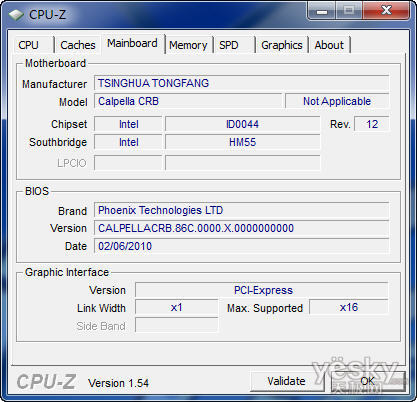This screenshot has height=402, width=417.
Task: Close the CPU-Z window
Action: tap(386, 11)
